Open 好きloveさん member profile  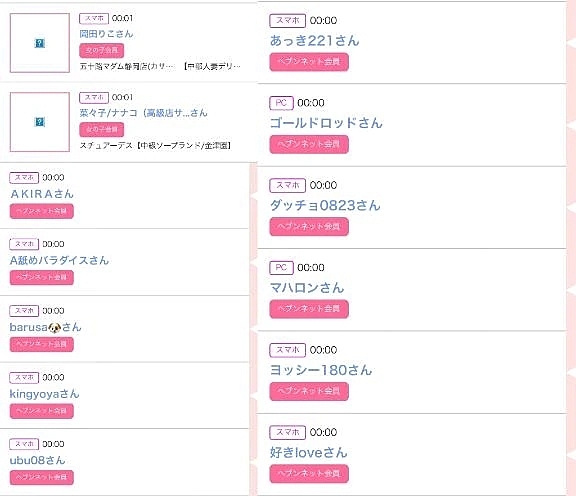[x=309, y=452]
